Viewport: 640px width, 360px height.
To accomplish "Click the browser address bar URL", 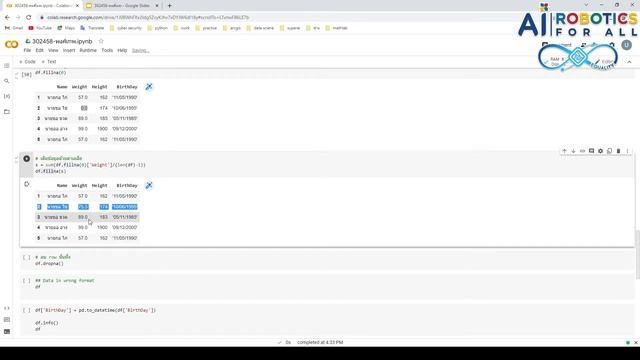I will tap(148, 18).
